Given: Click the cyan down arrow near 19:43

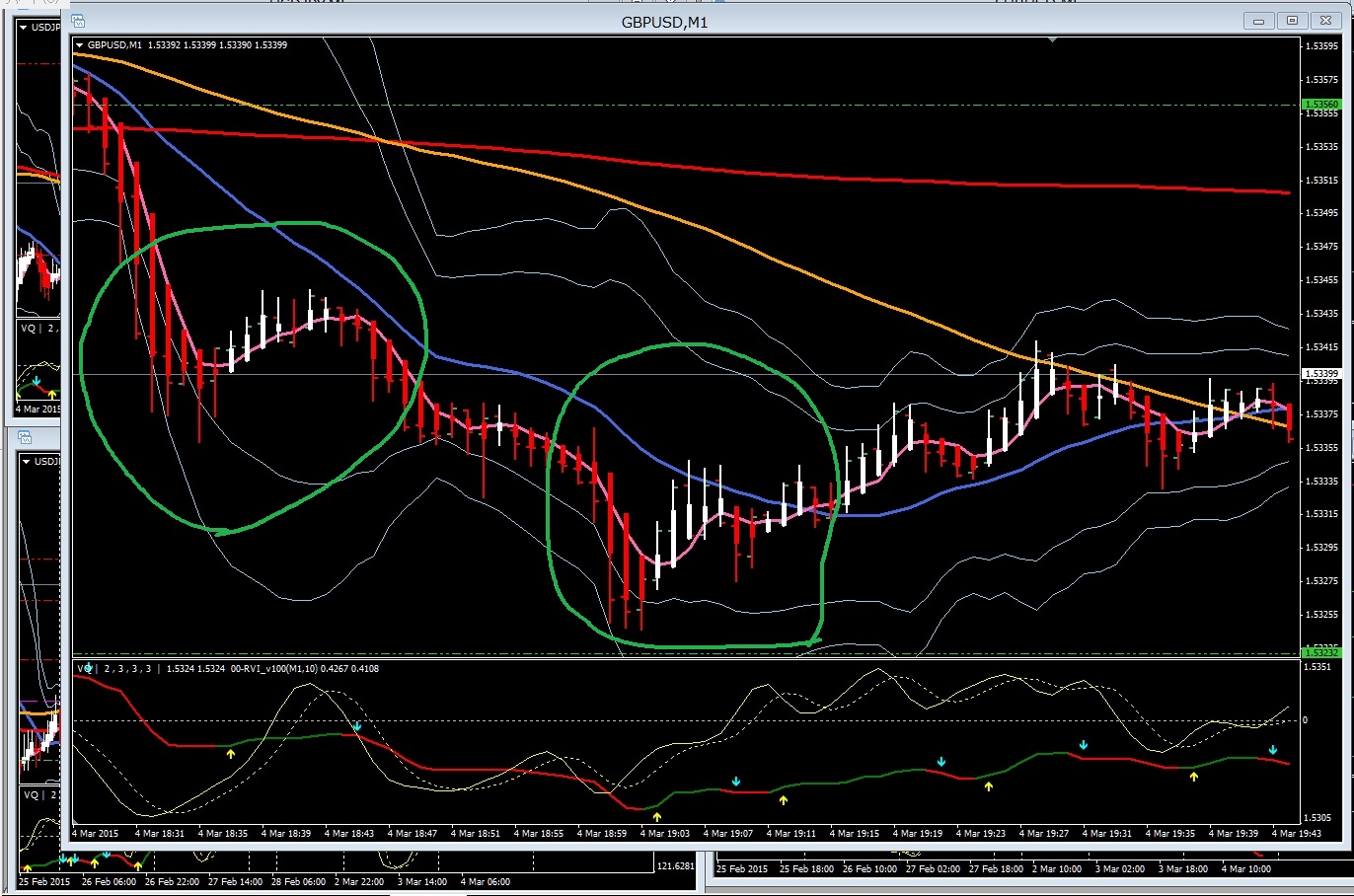Looking at the screenshot, I should pyautogui.click(x=1273, y=751).
